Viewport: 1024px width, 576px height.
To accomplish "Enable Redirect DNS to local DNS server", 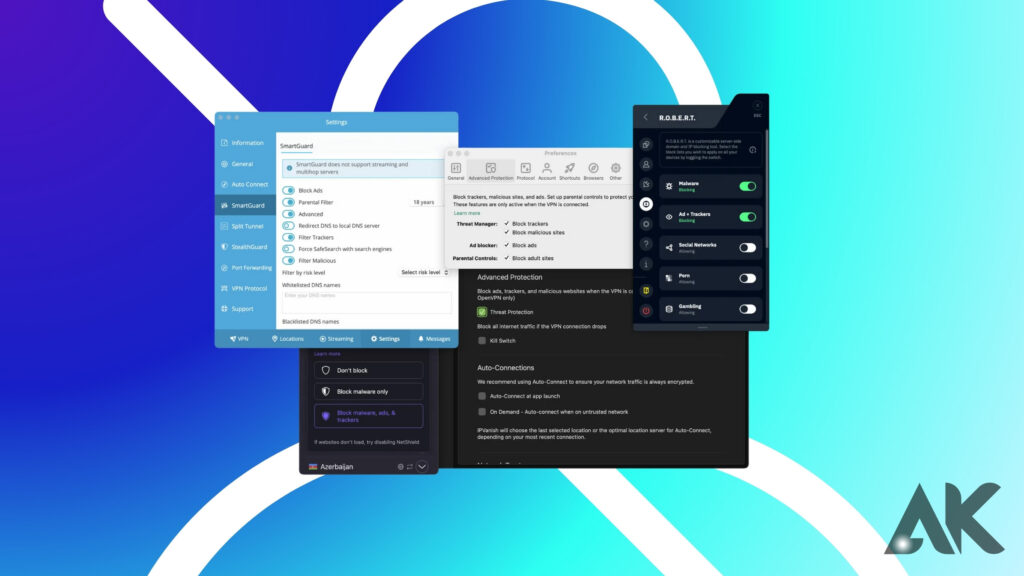I will click(289, 226).
